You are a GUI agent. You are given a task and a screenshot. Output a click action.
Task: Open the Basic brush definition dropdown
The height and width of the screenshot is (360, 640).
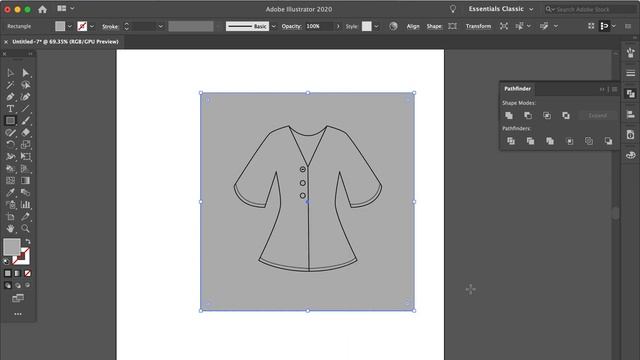coord(273,27)
